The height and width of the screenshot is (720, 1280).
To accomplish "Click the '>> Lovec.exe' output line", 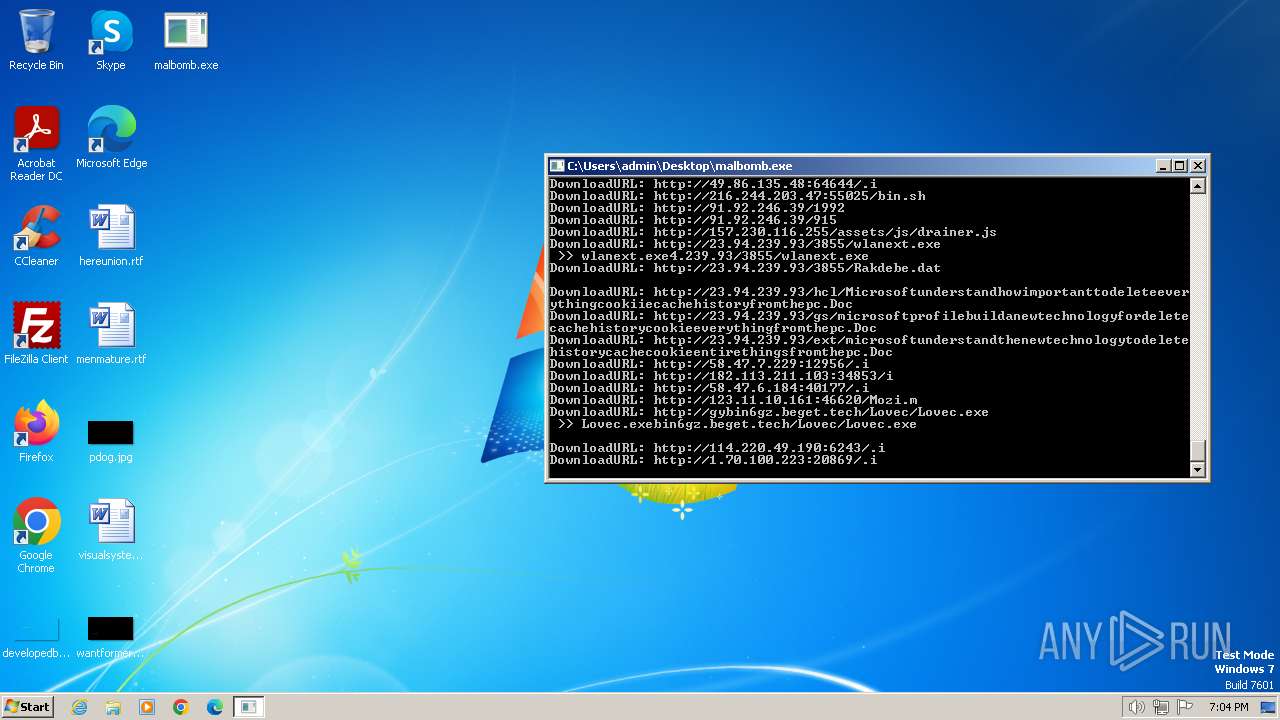I will 737,424.
